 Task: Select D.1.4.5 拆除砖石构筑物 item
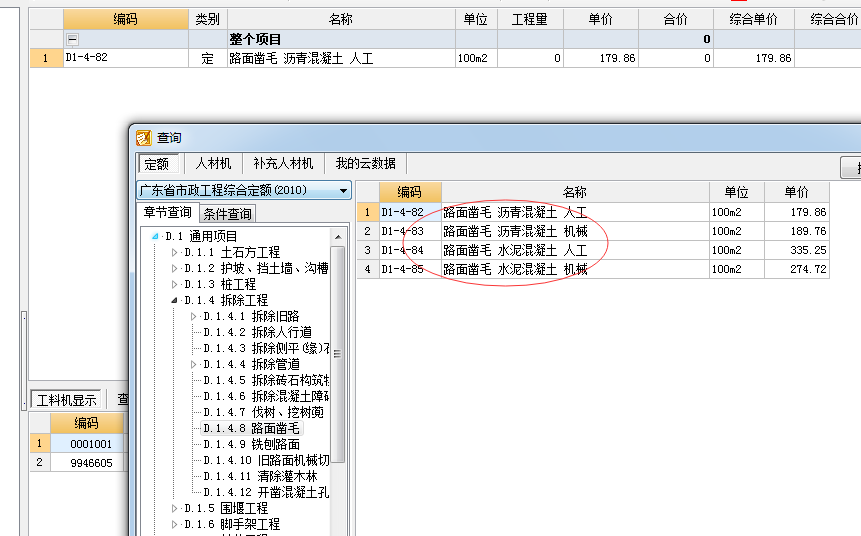(266, 380)
